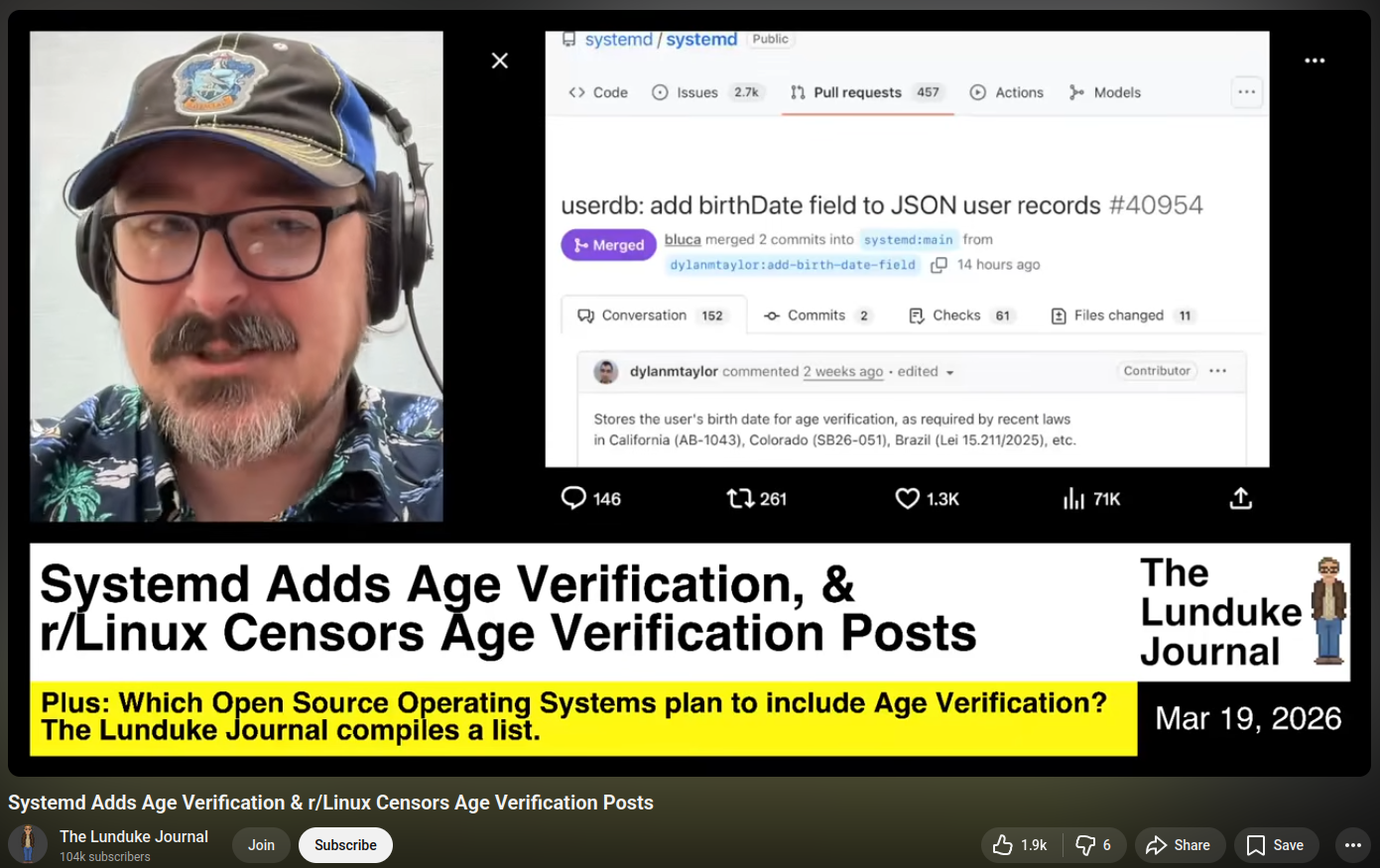Open the comment's three-dot options menu
The width and height of the screenshot is (1380, 868).
coord(1218,371)
